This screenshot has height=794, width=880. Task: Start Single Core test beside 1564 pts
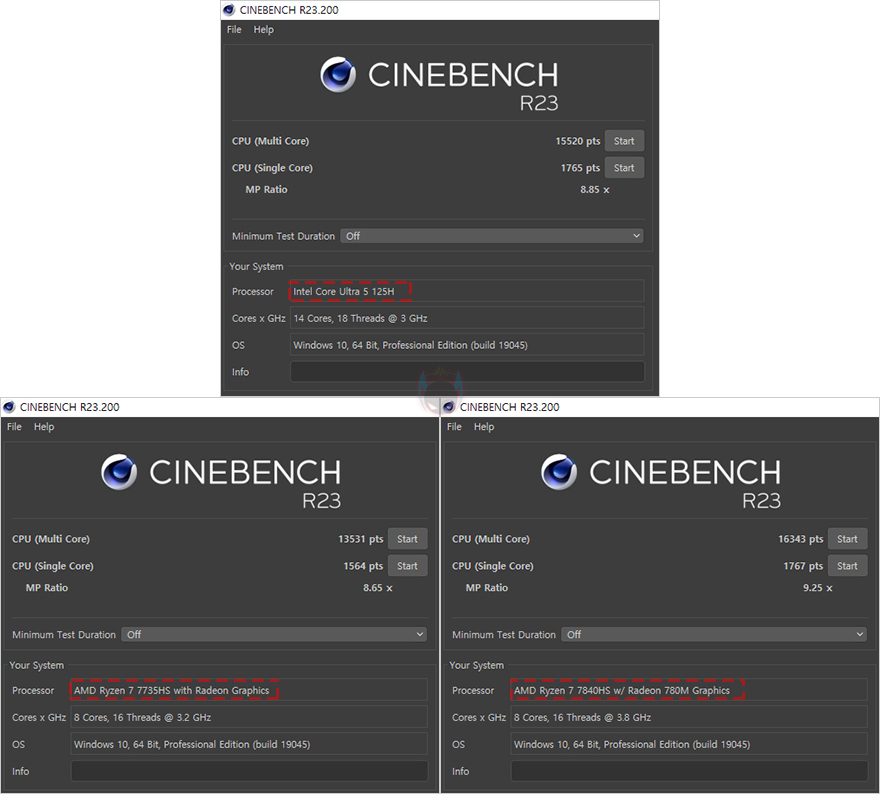(407, 566)
